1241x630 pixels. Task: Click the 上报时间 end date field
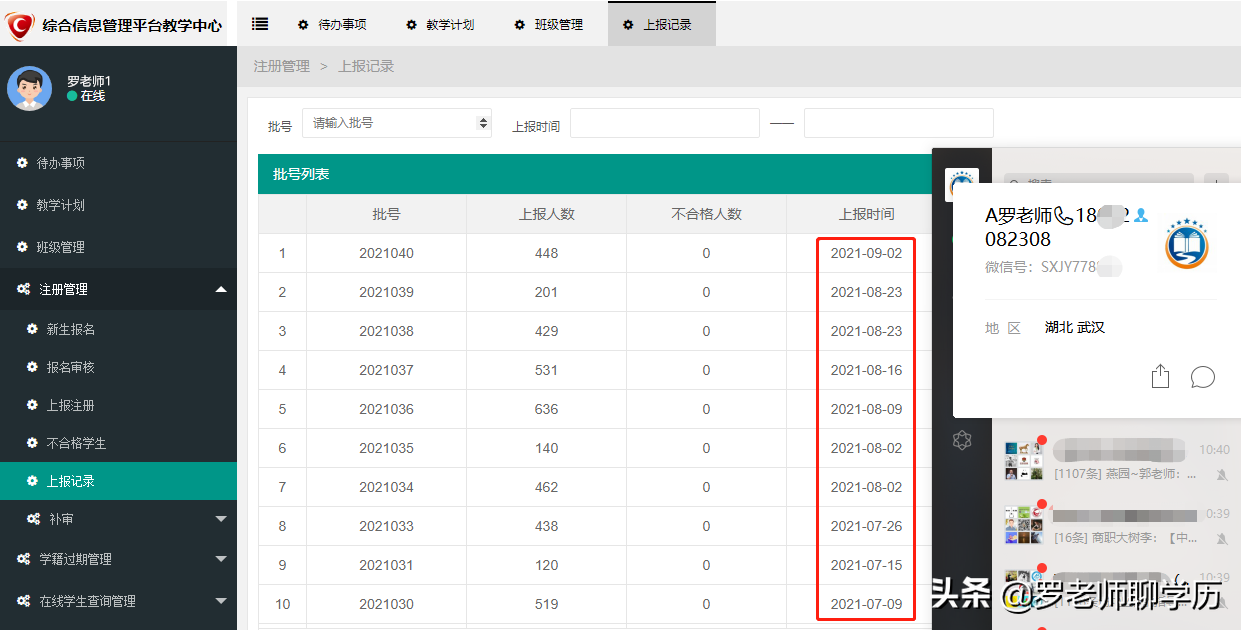pos(899,123)
